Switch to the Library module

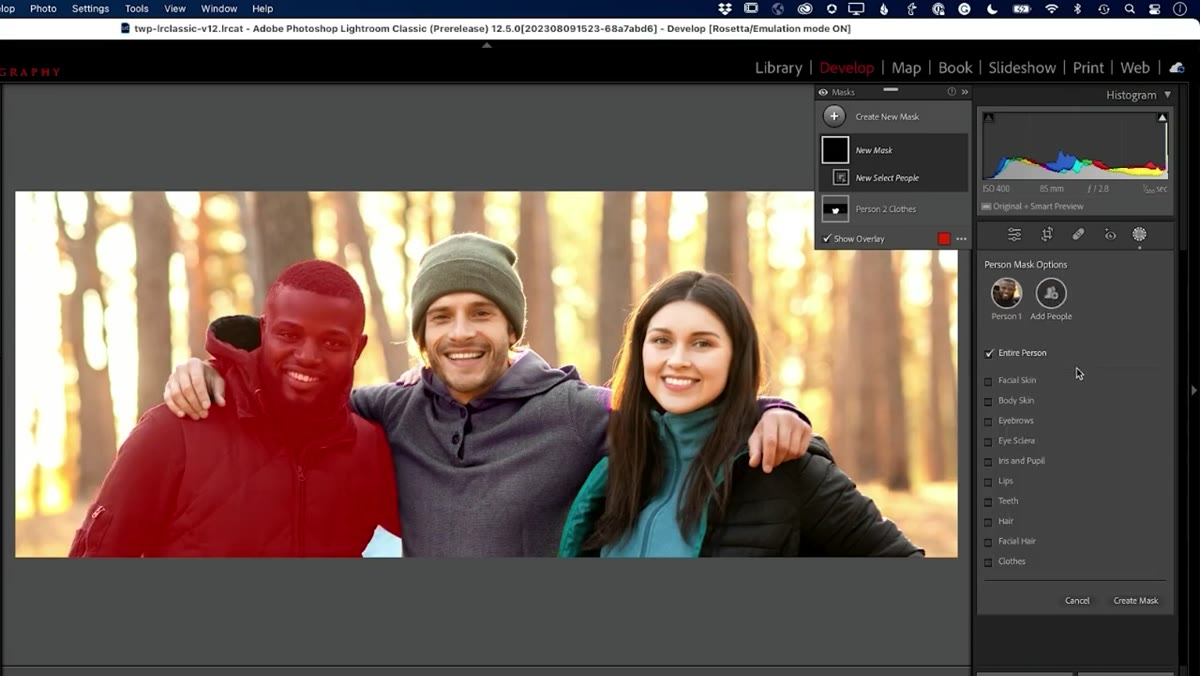778,68
